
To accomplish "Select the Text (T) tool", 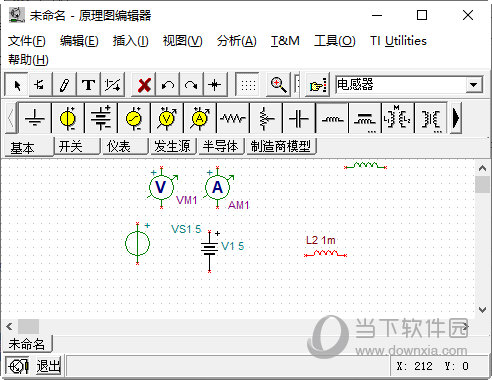I will tap(88, 85).
